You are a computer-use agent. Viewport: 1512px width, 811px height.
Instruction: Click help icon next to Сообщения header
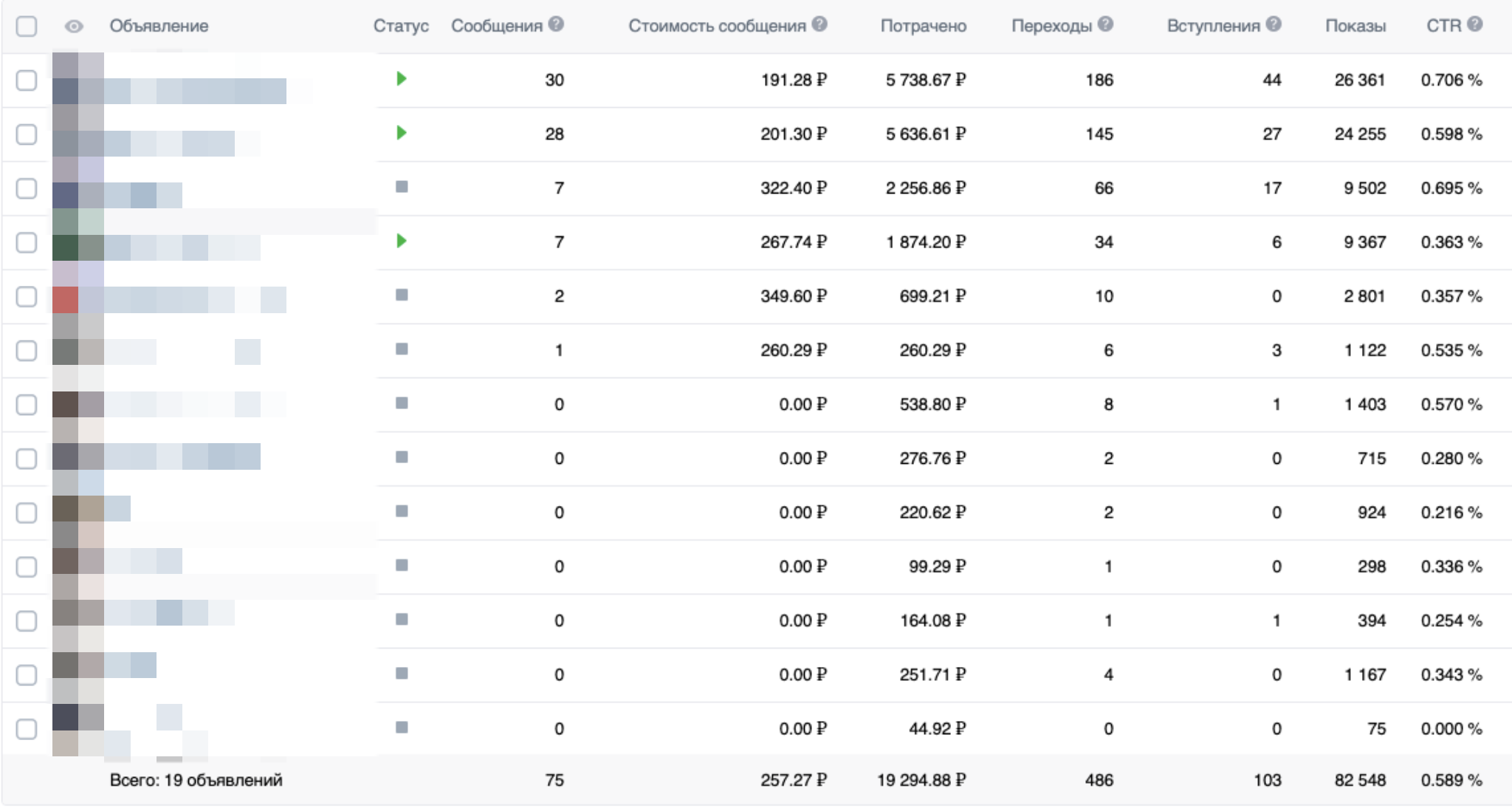tap(557, 24)
